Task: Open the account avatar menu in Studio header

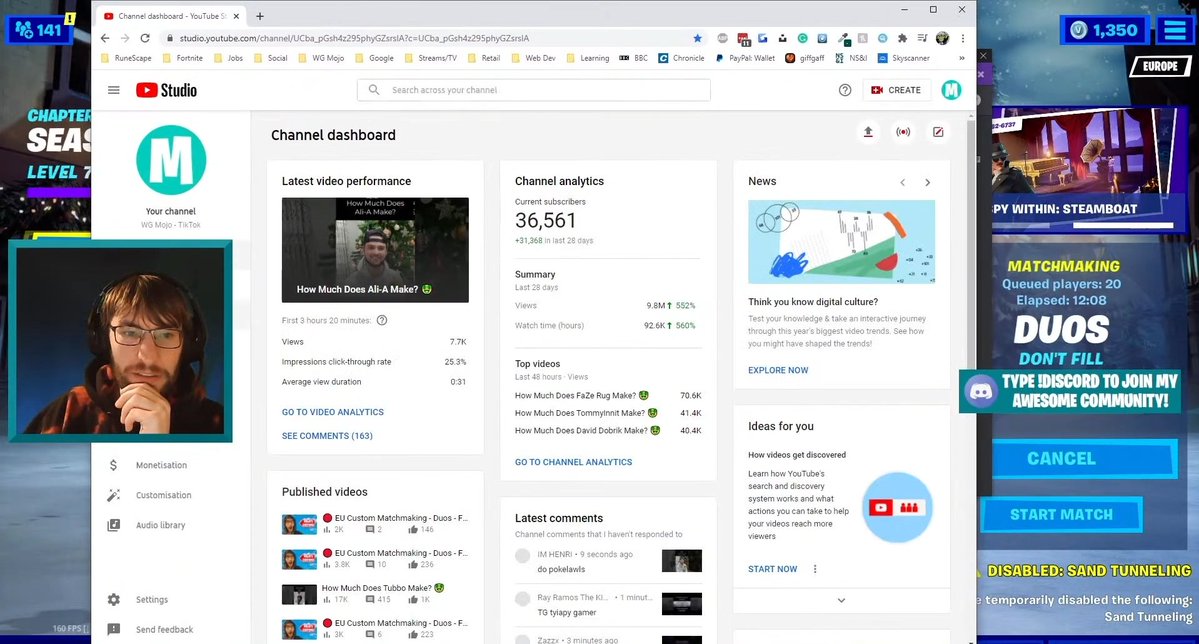Action: tap(950, 89)
